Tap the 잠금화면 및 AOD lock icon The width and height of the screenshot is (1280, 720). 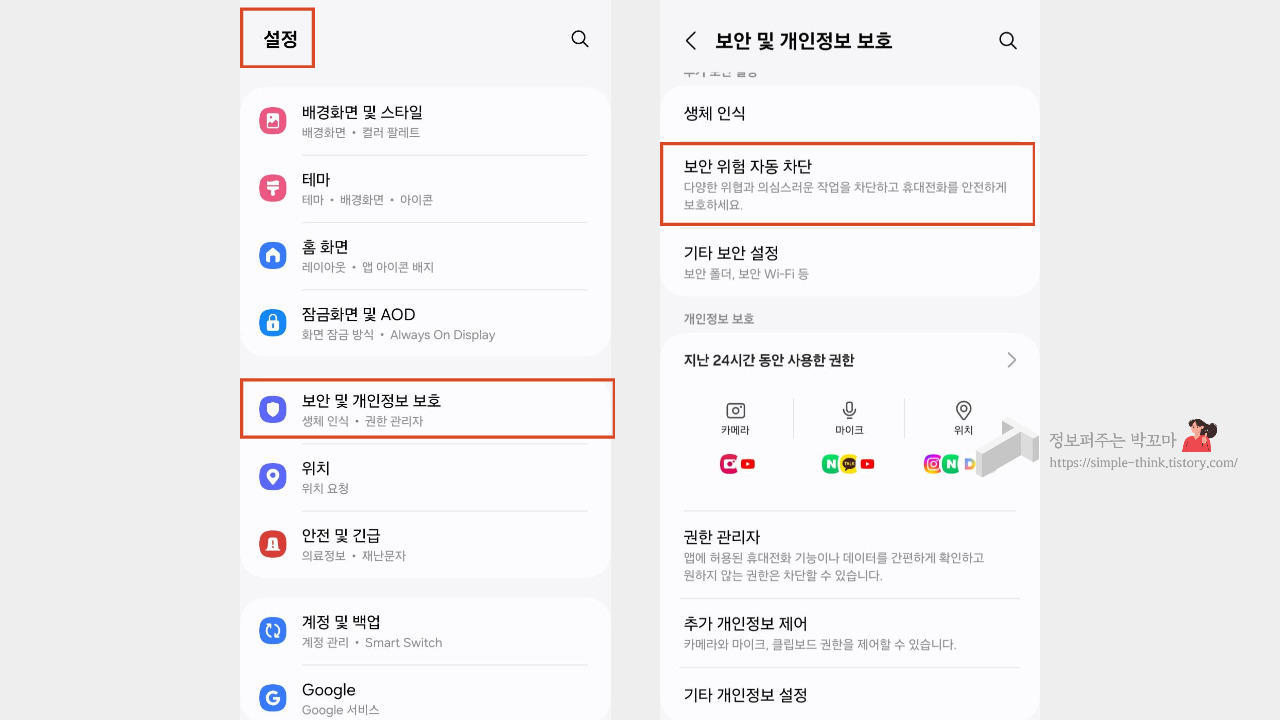[273, 323]
